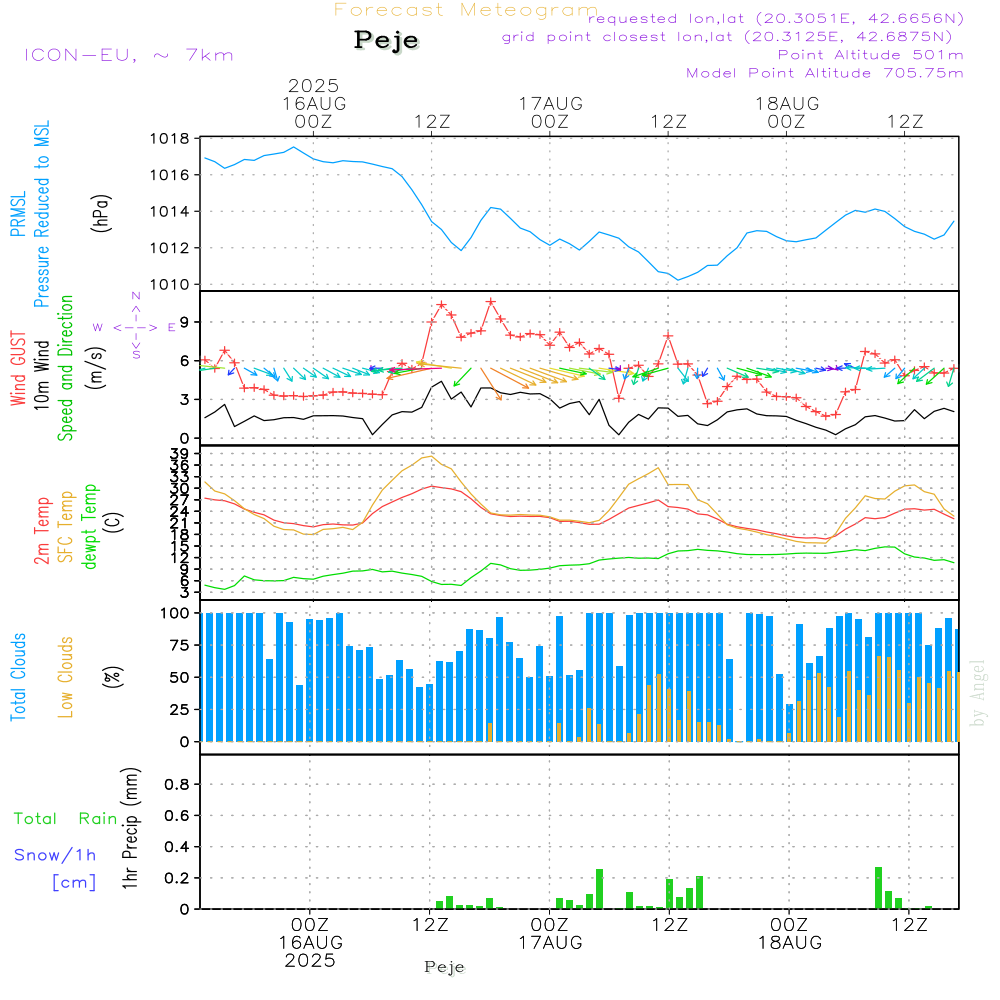Click the 'ICON-EU, ~ 7km' model label
Screen dimensions: 1000x1000
129,55
